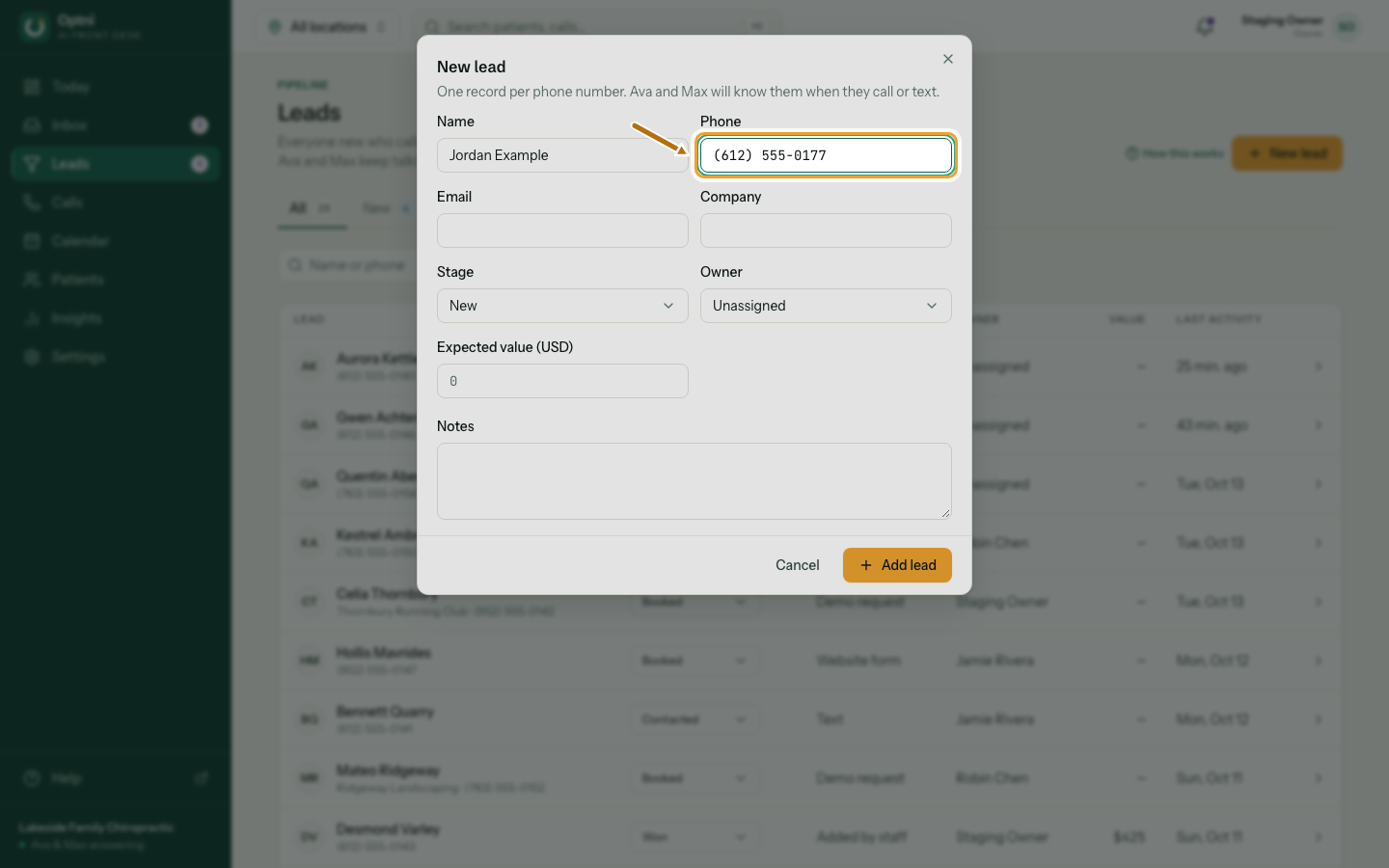Screen dimensions: 1389x868
Task: Open the All locations dropdown
Action: click(328, 27)
